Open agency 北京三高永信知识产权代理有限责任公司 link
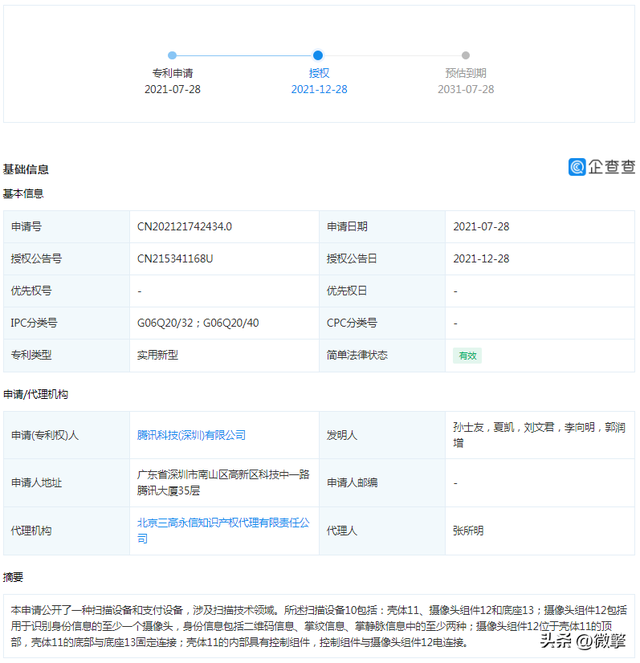This screenshot has width=640, height=663. pyautogui.click(x=223, y=530)
